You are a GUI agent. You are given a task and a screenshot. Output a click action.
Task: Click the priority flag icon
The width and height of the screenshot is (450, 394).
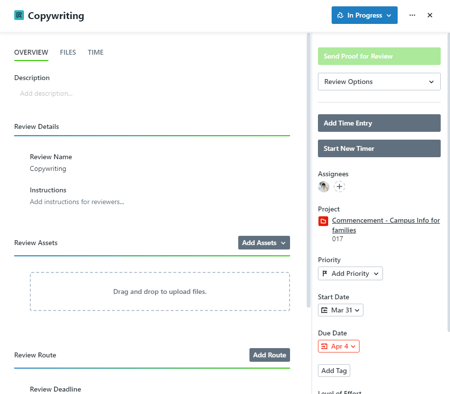click(x=325, y=274)
